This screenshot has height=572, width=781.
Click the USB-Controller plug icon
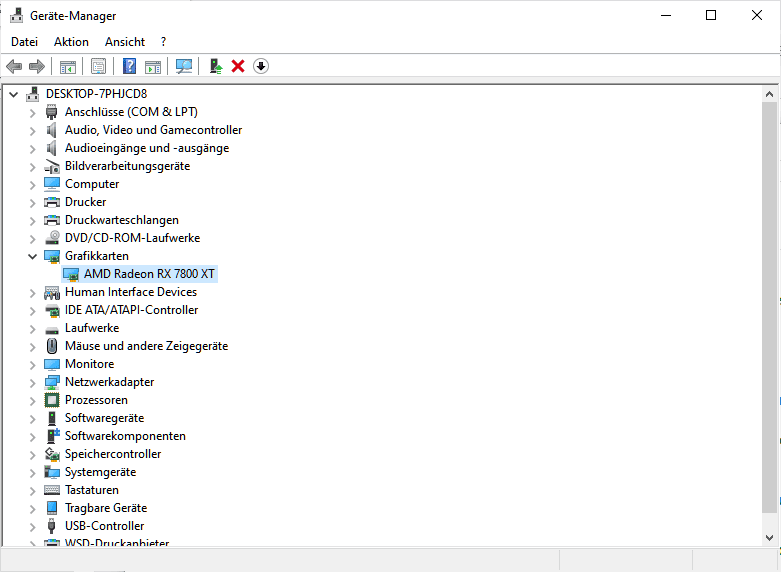(51, 526)
